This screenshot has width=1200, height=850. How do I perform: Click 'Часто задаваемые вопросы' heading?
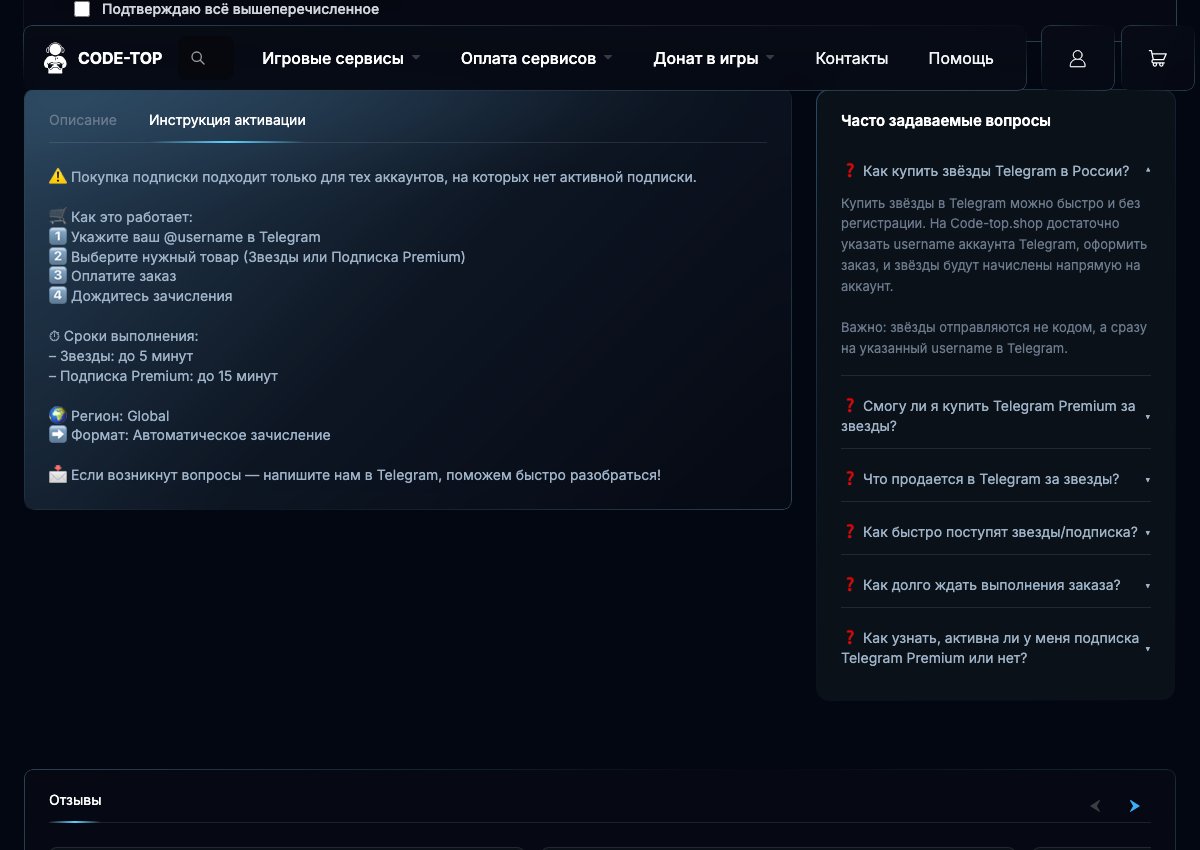click(946, 121)
